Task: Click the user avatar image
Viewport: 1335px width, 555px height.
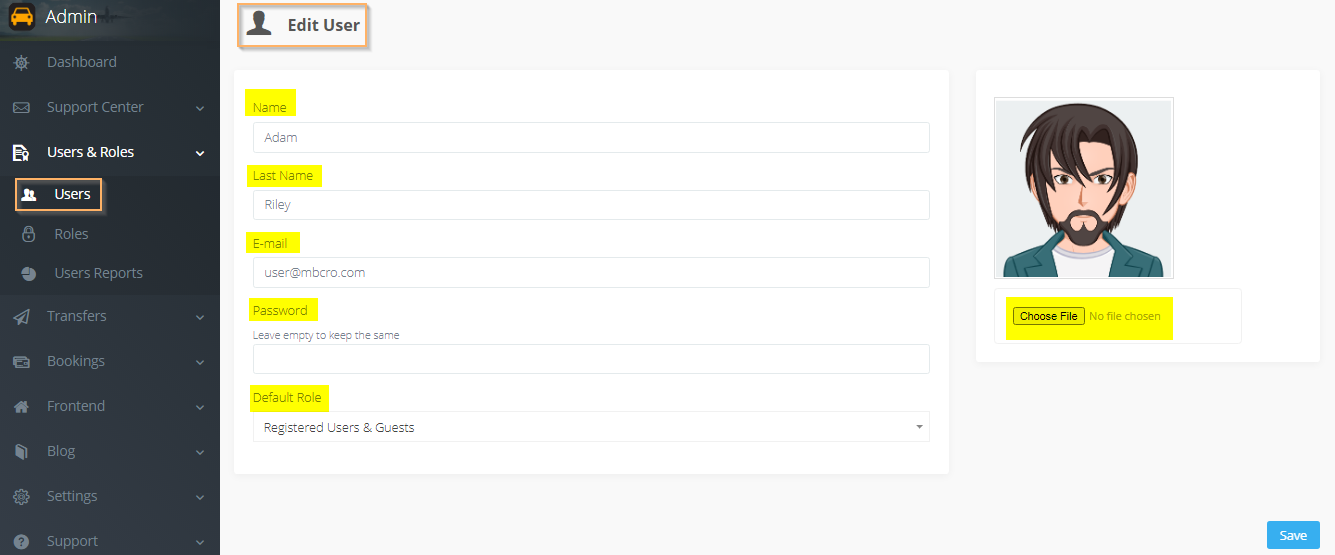Action: point(1083,188)
